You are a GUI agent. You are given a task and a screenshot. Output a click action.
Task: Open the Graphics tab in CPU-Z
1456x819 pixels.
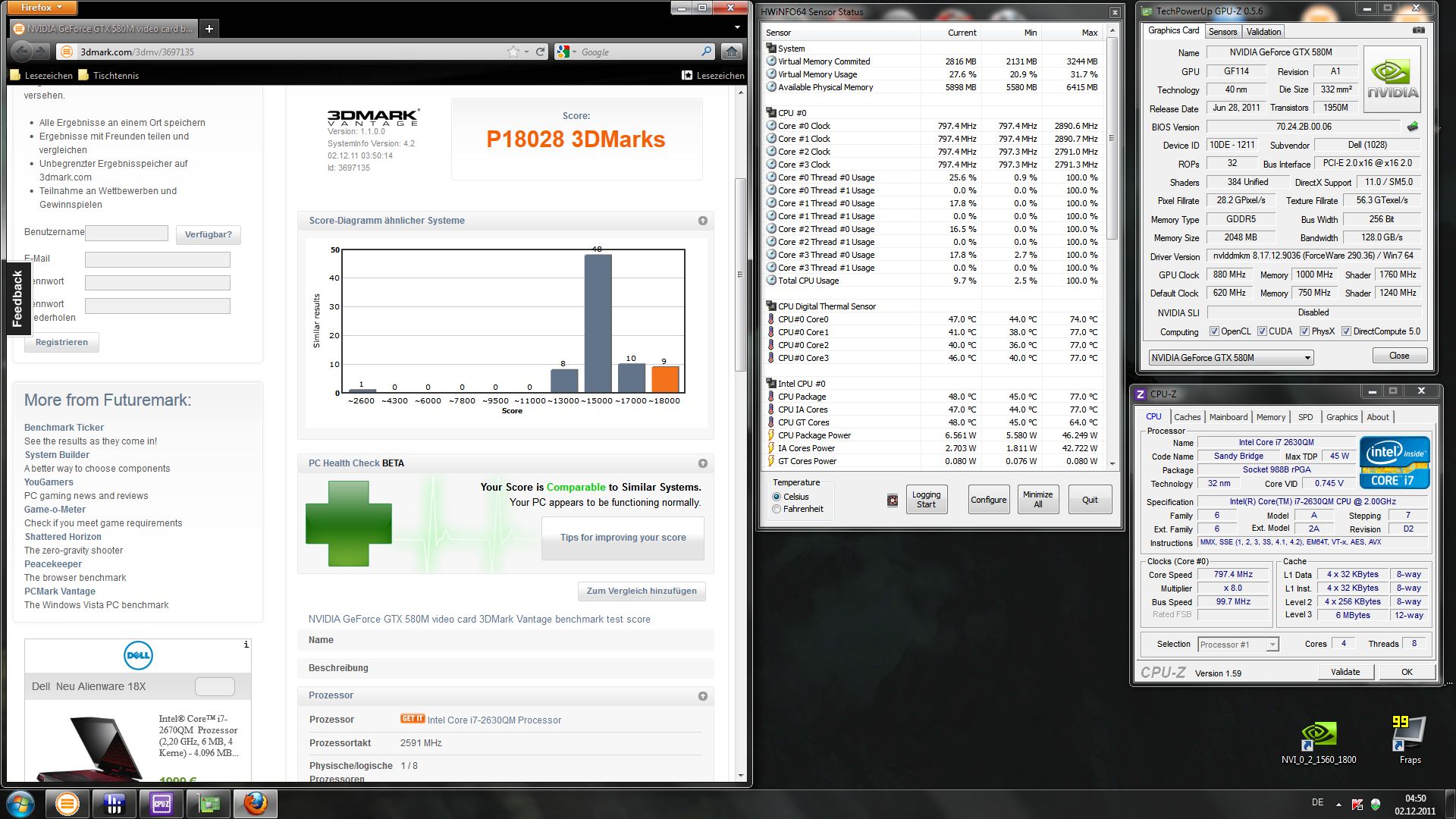pos(1341,417)
